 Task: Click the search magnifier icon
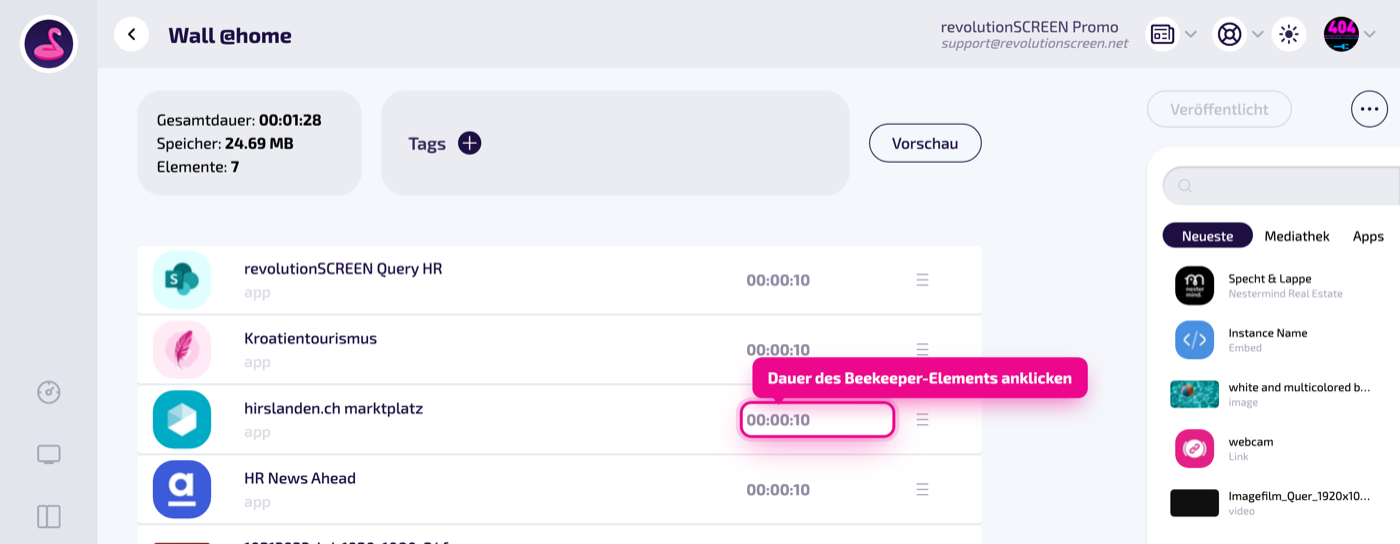click(x=1185, y=186)
